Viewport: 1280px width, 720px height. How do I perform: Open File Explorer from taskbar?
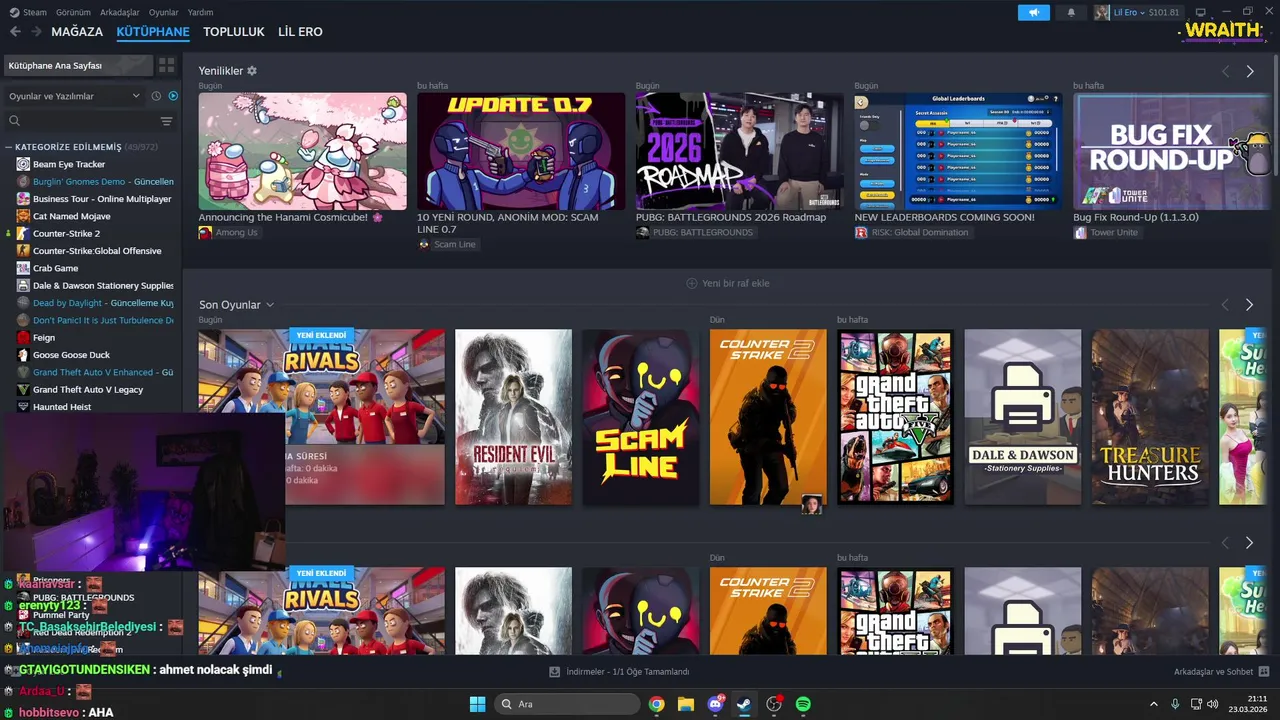[686, 704]
